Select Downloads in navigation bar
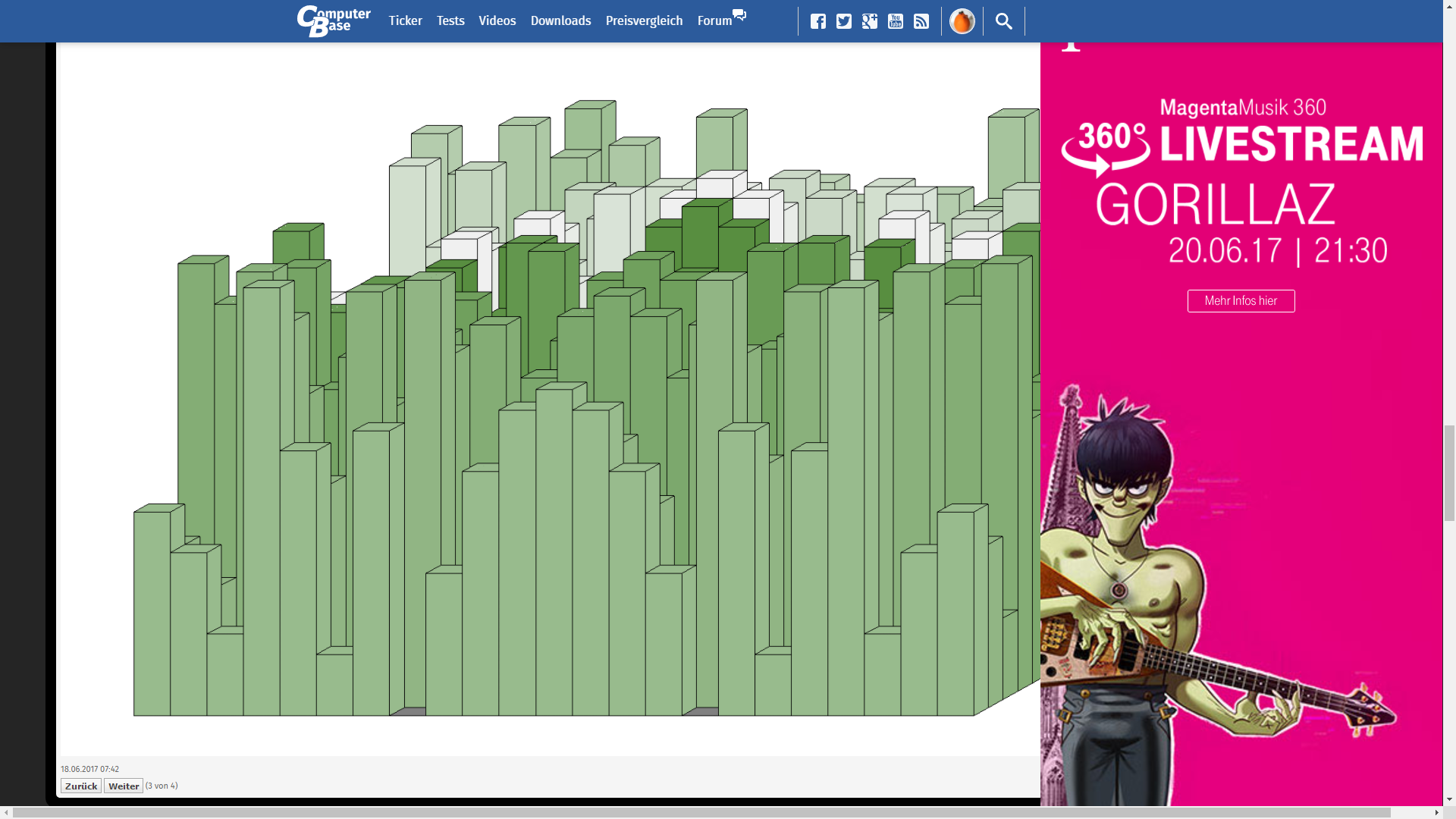 560,21
